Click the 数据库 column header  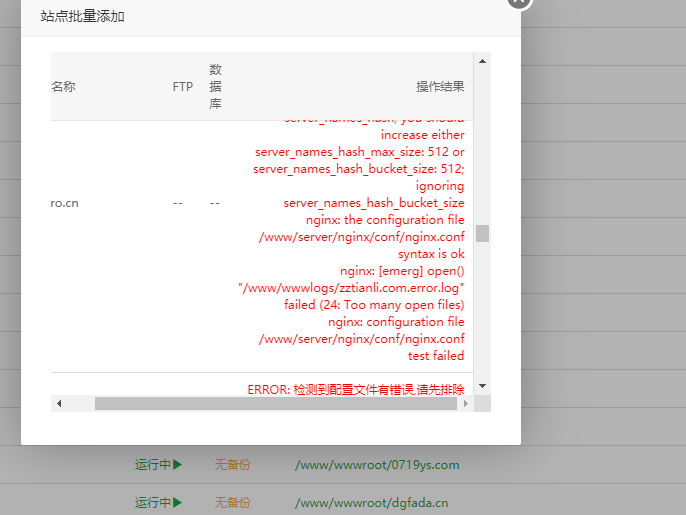[215, 86]
